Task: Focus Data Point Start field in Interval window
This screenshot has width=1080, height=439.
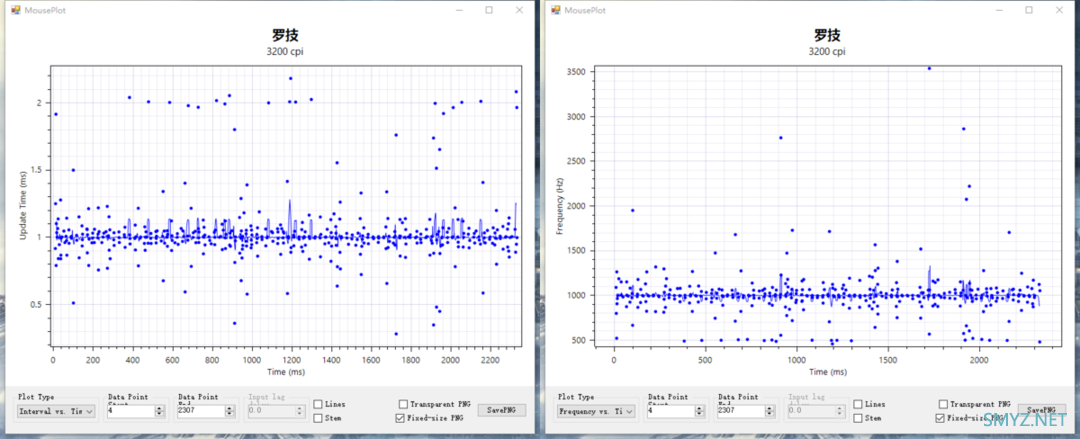Action: click(131, 411)
